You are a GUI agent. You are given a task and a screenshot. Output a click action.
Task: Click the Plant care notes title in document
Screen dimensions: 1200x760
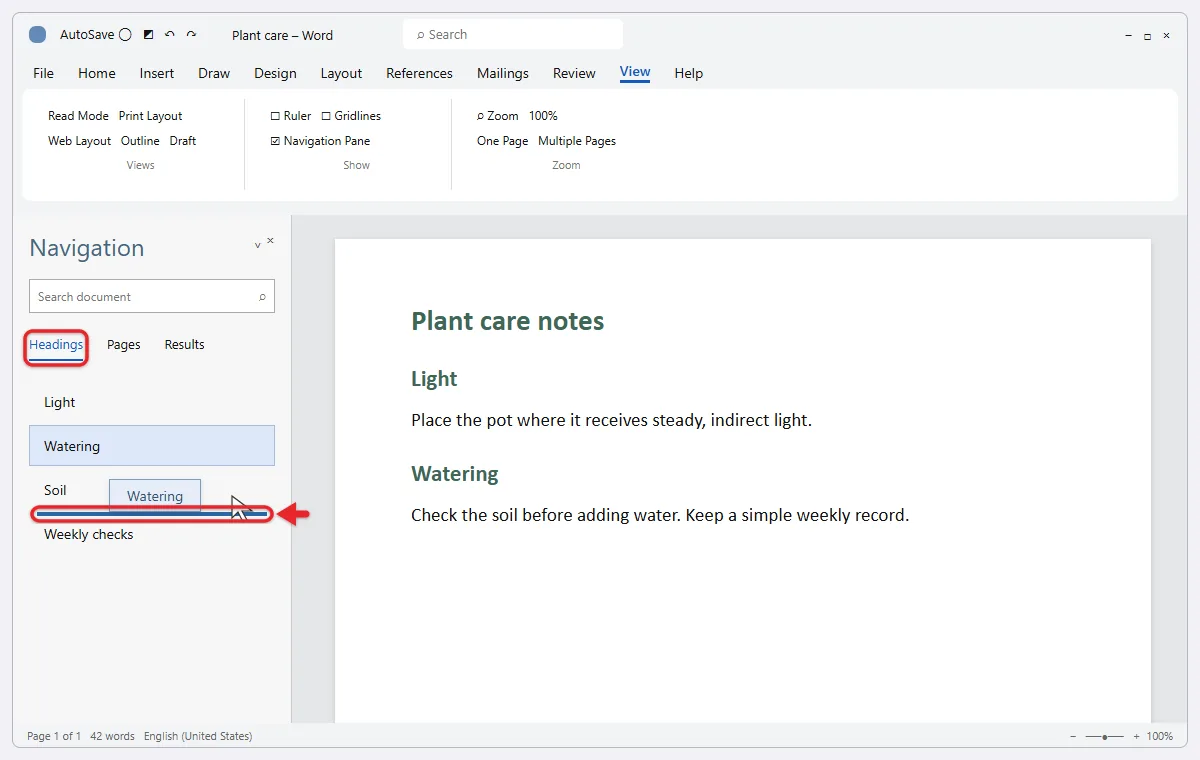pyautogui.click(x=508, y=321)
